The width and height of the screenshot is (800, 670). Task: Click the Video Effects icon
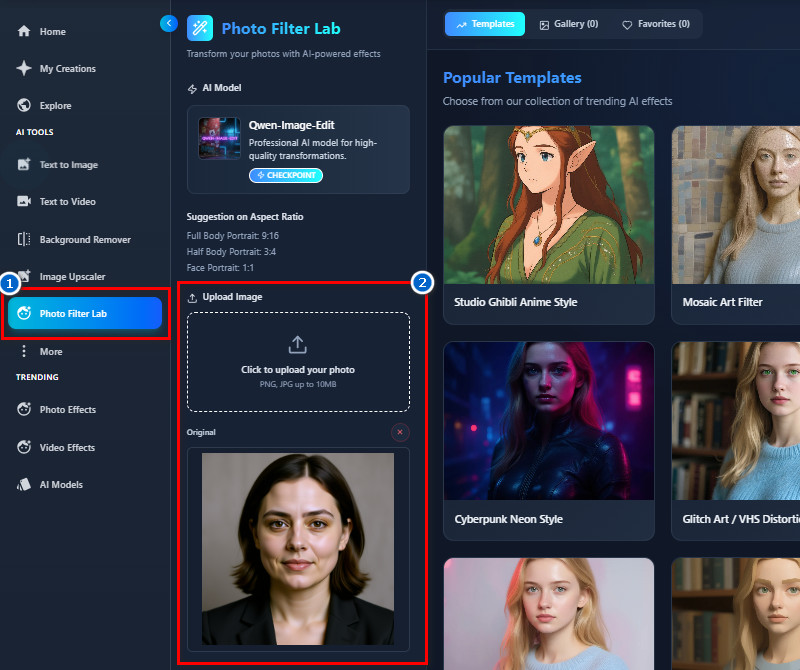[24, 447]
